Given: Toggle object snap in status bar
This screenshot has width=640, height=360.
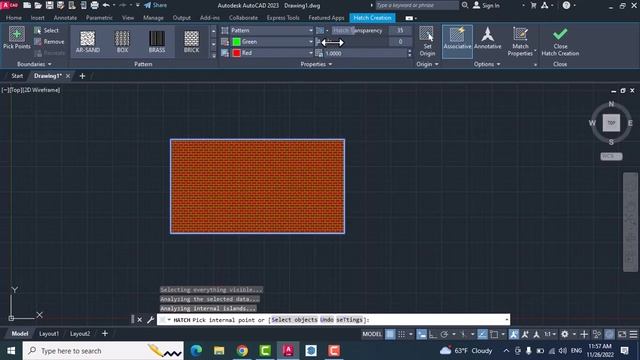Looking at the screenshot, I should pyautogui.click(x=494, y=334).
